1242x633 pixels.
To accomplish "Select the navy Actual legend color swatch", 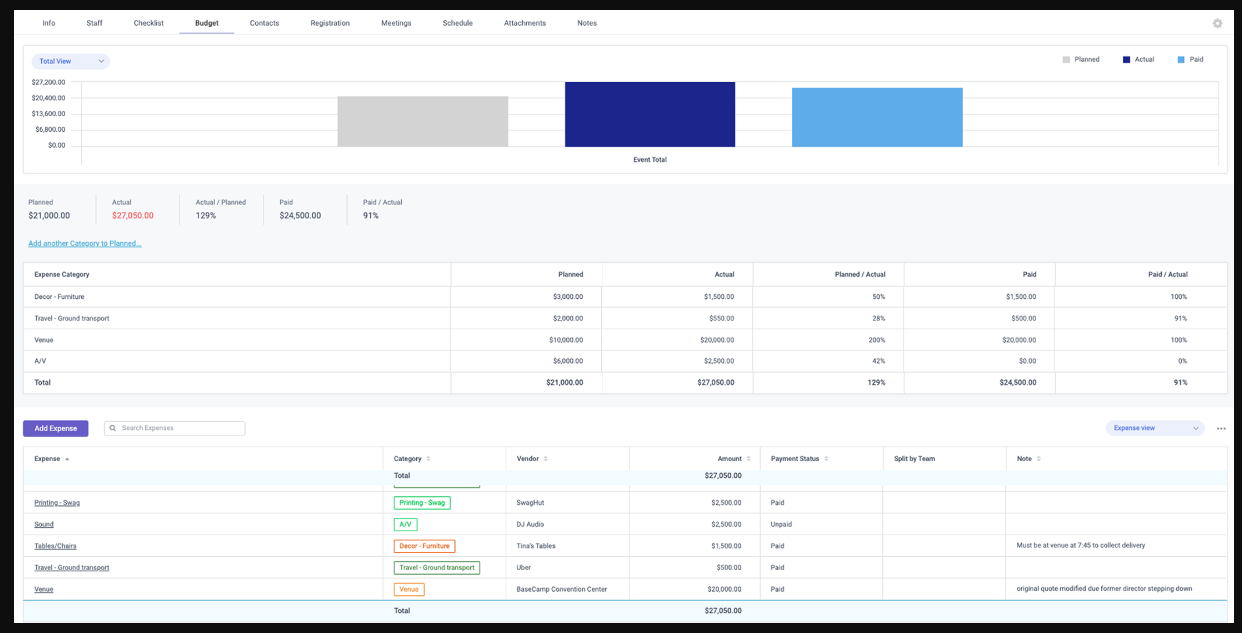I will pos(1125,59).
